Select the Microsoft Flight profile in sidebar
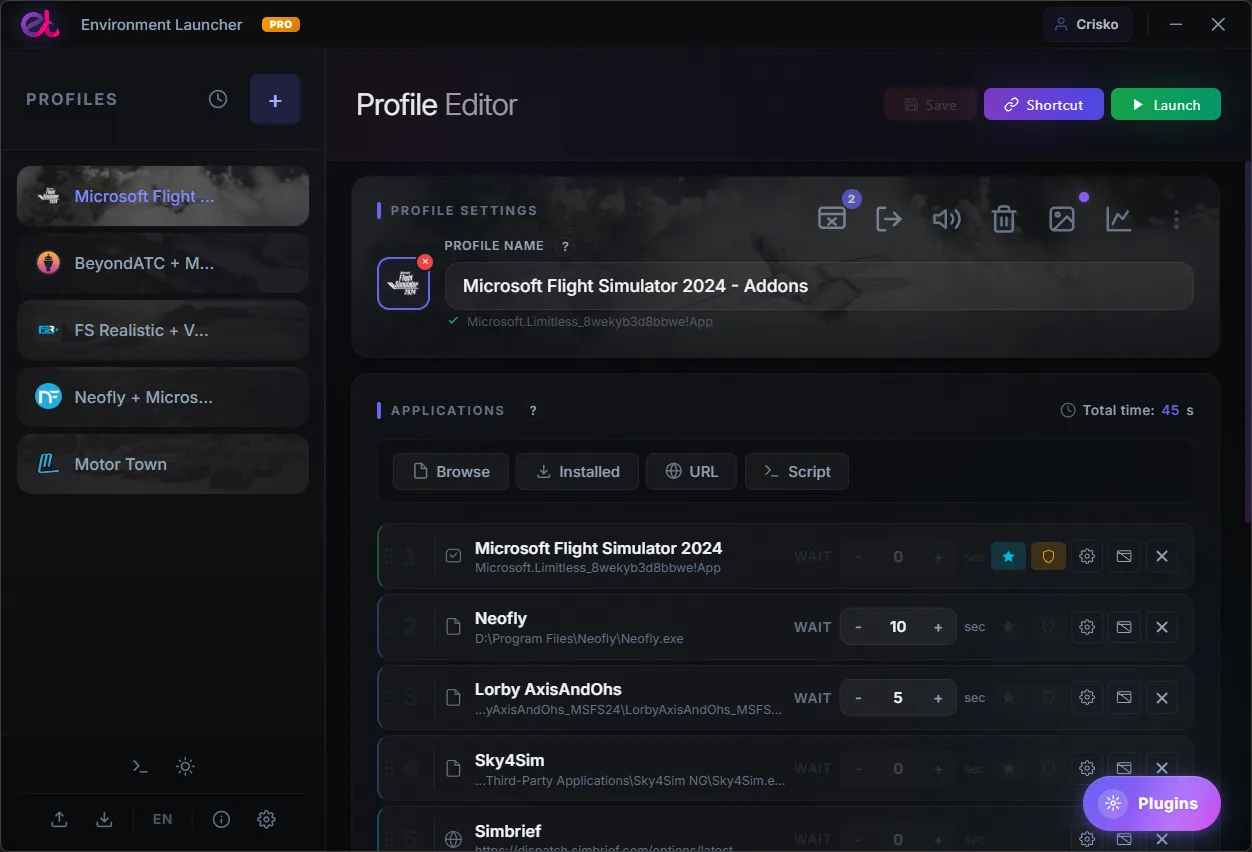This screenshot has height=852, width=1252. click(163, 196)
